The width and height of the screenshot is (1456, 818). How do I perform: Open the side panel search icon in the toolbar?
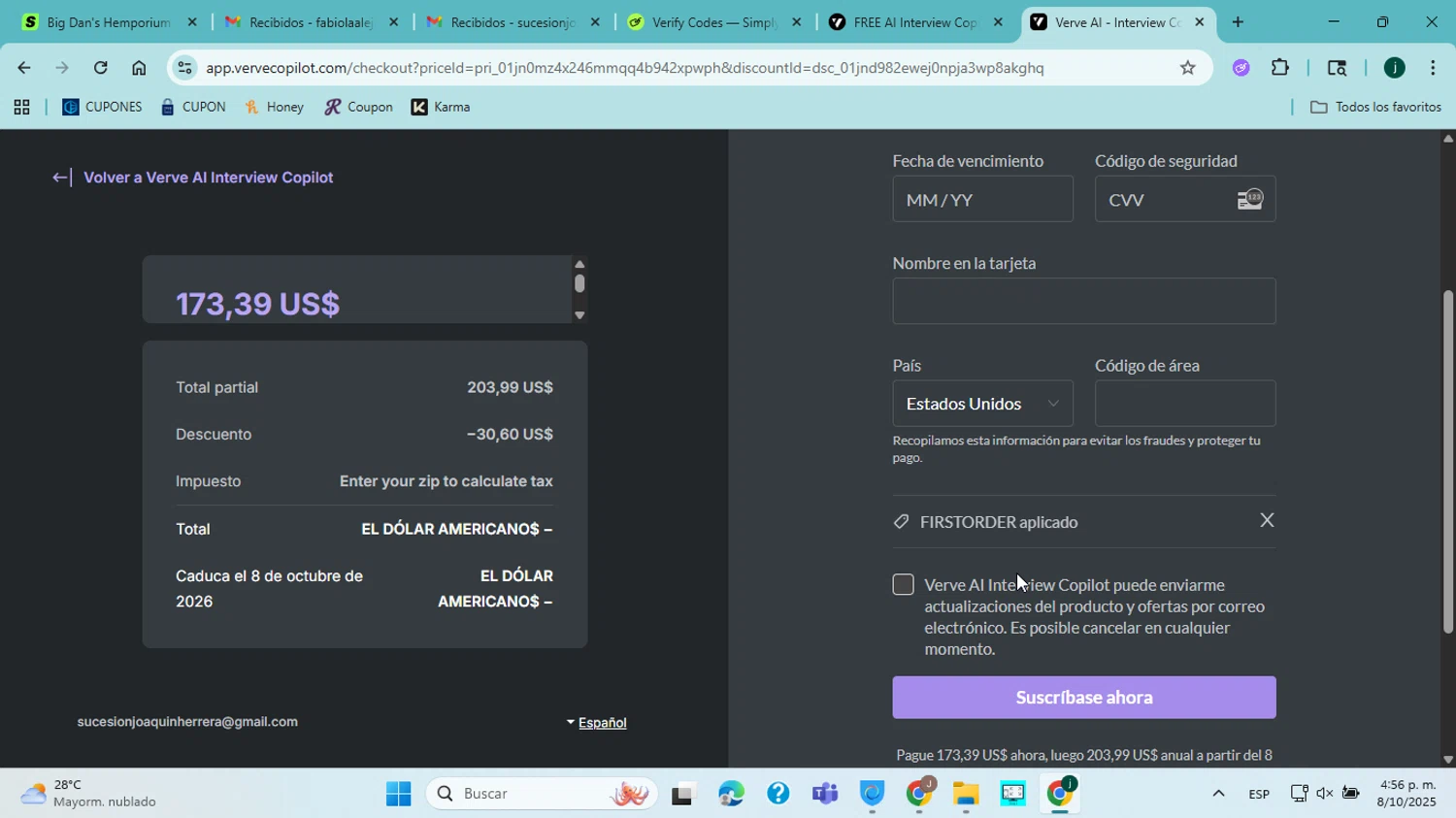[x=1337, y=68]
